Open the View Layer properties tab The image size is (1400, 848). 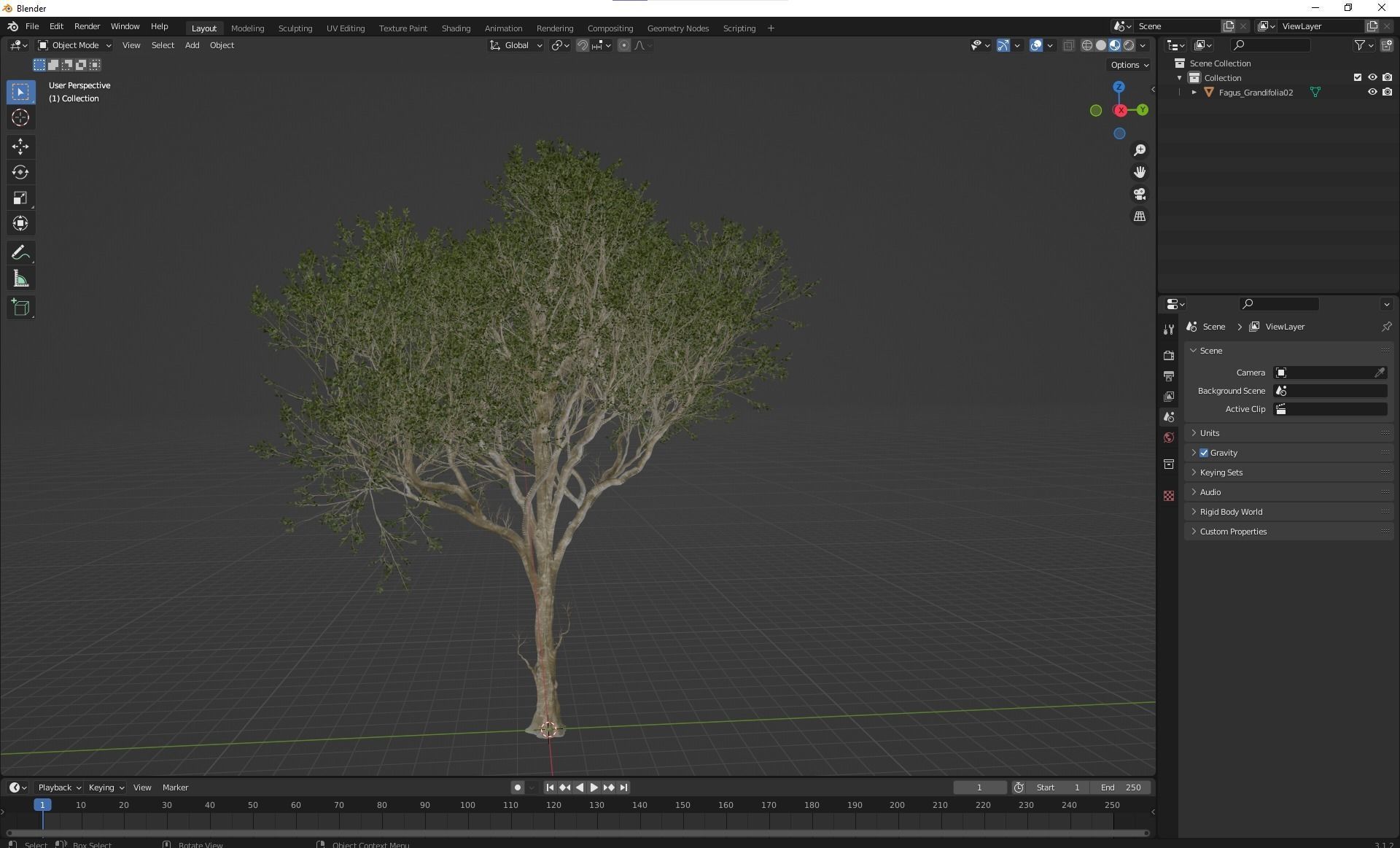[1169, 396]
